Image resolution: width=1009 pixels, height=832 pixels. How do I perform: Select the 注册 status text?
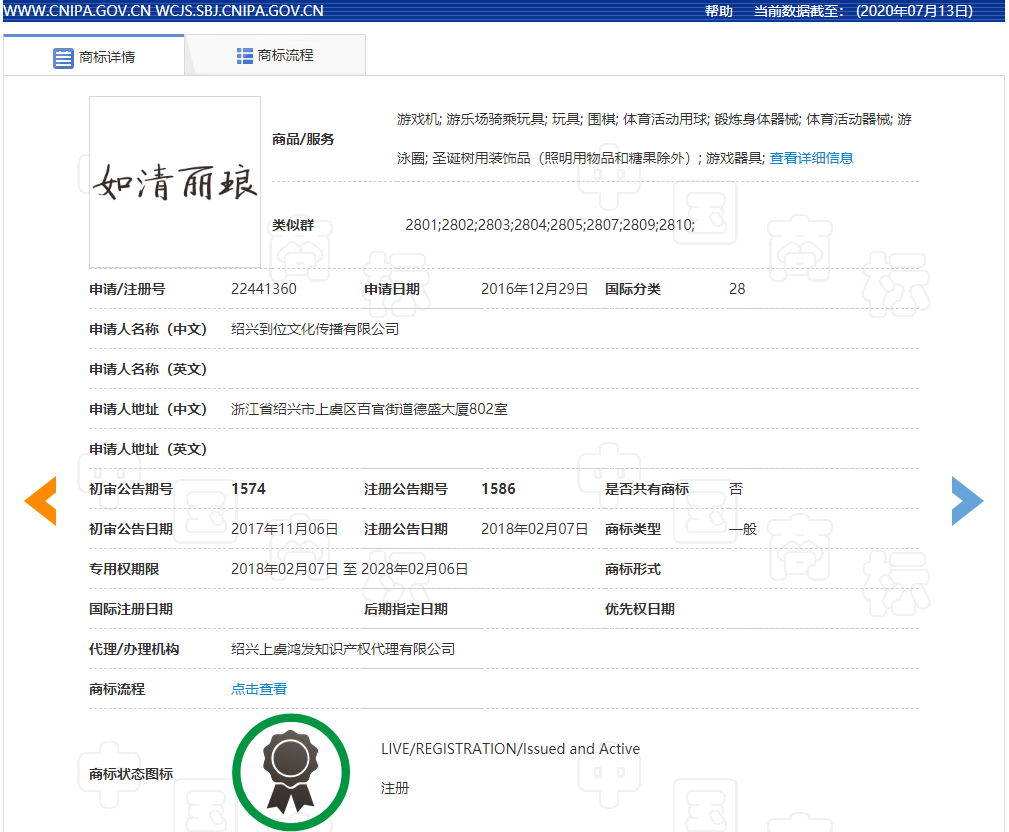394,788
